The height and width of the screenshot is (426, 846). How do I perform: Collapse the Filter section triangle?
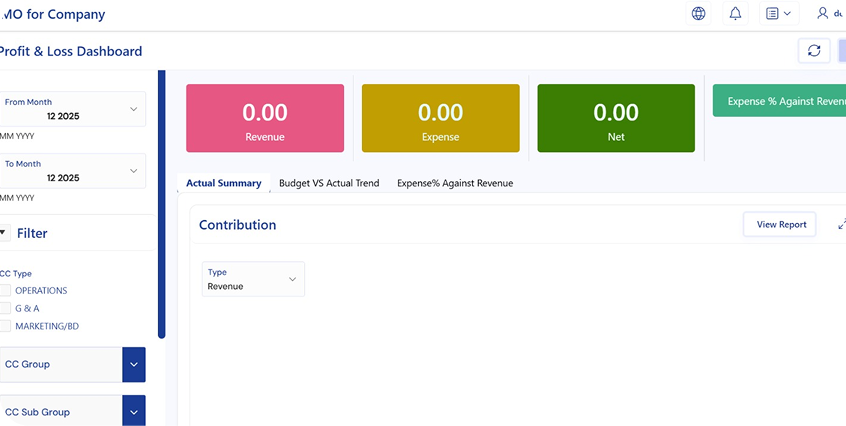pyautogui.click(x=4, y=233)
